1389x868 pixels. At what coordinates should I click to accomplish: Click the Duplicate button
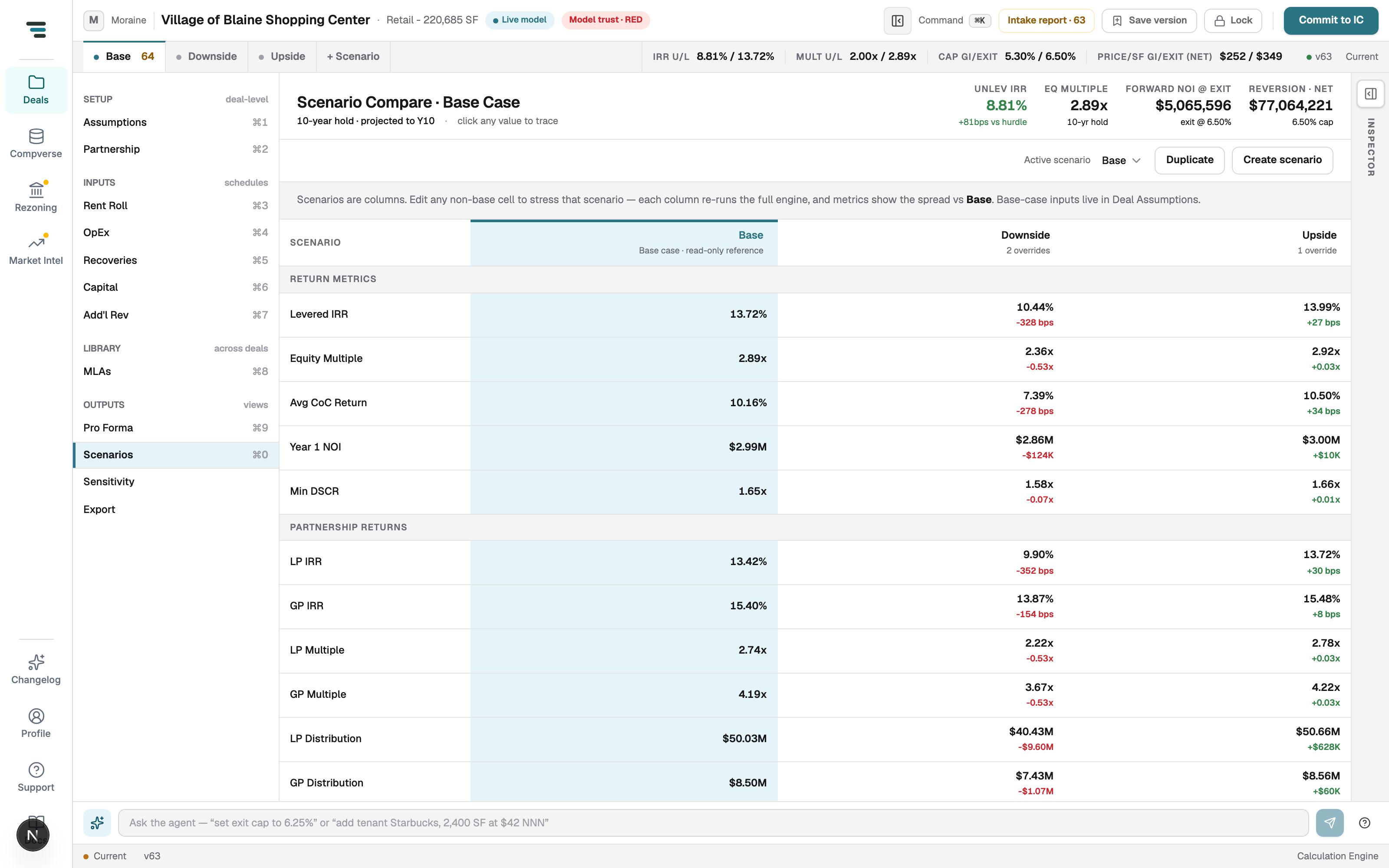(1189, 160)
